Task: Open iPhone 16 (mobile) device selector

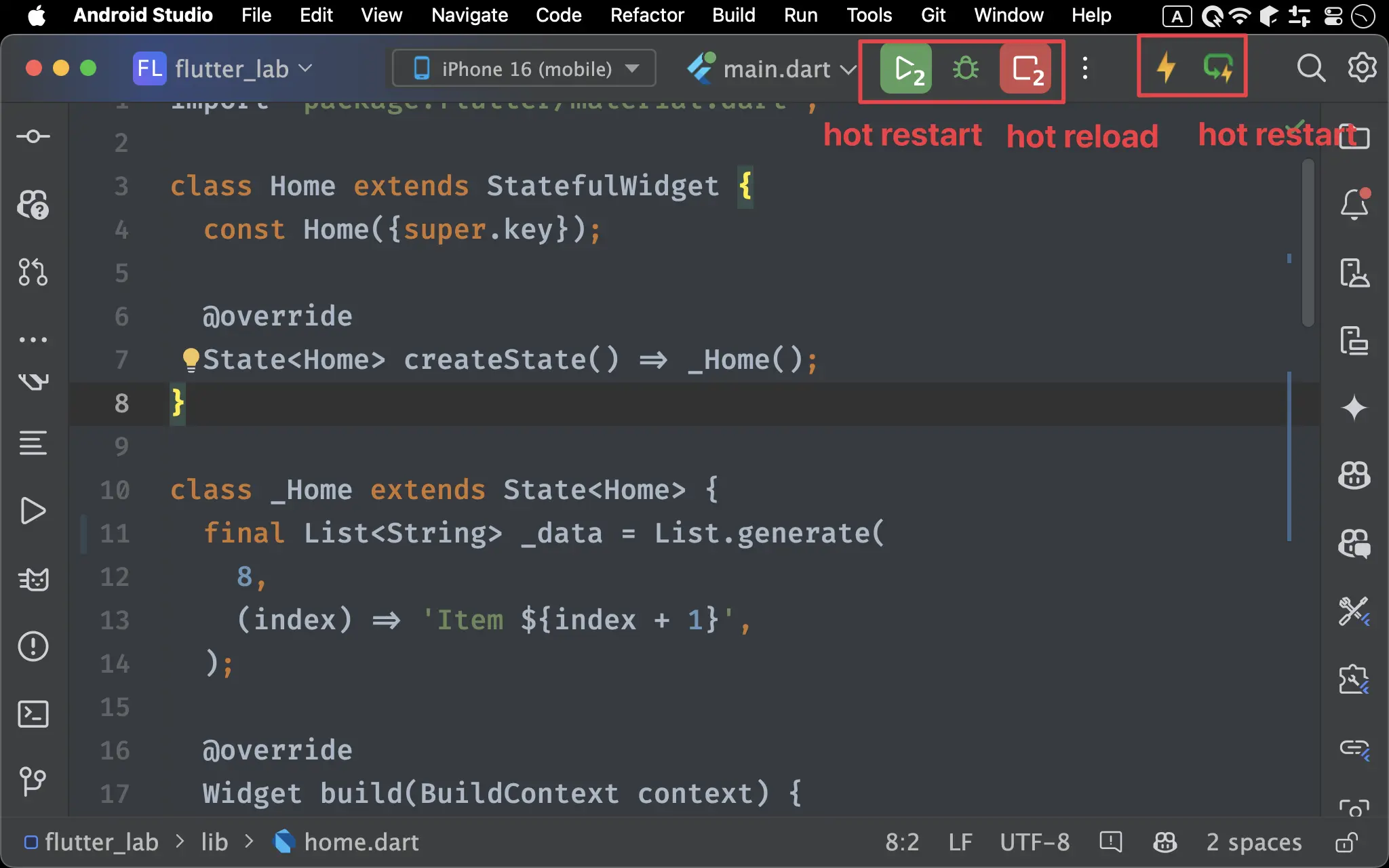Action: (524, 68)
